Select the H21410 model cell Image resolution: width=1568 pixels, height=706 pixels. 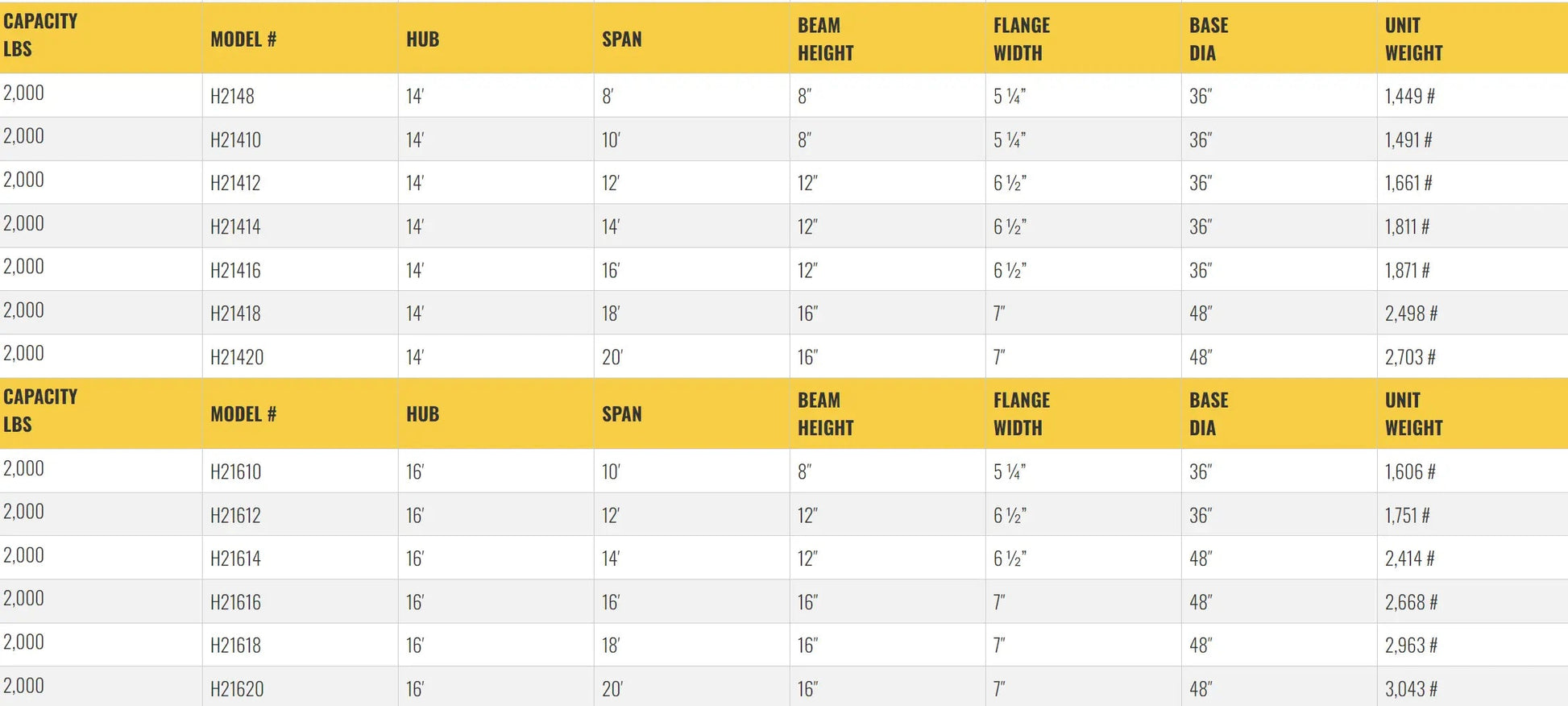(x=235, y=140)
